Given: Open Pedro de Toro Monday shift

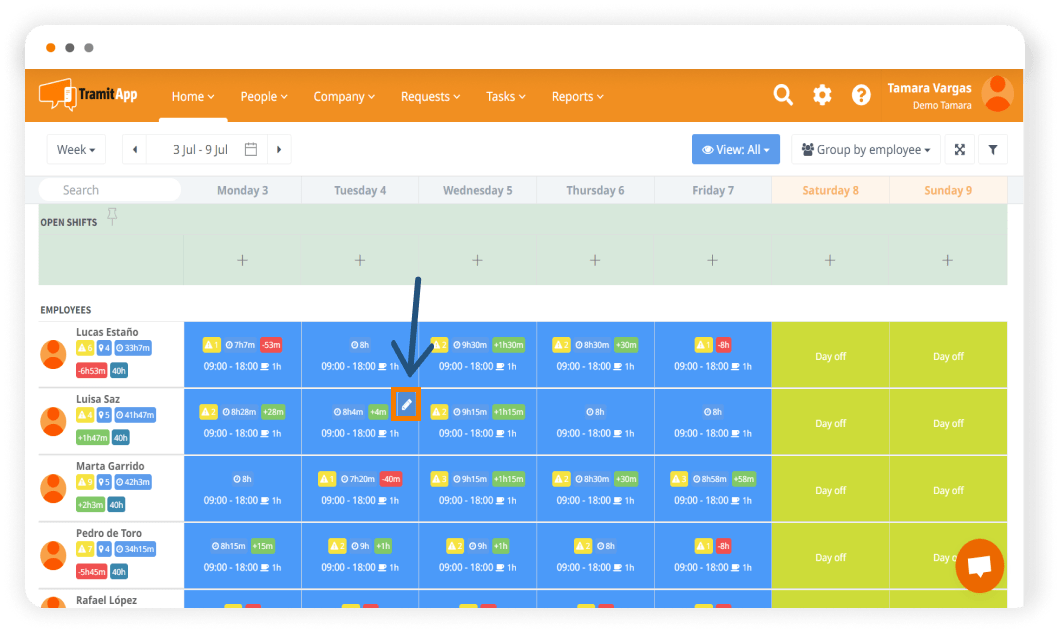Looking at the screenshot, I should point(242,556).
